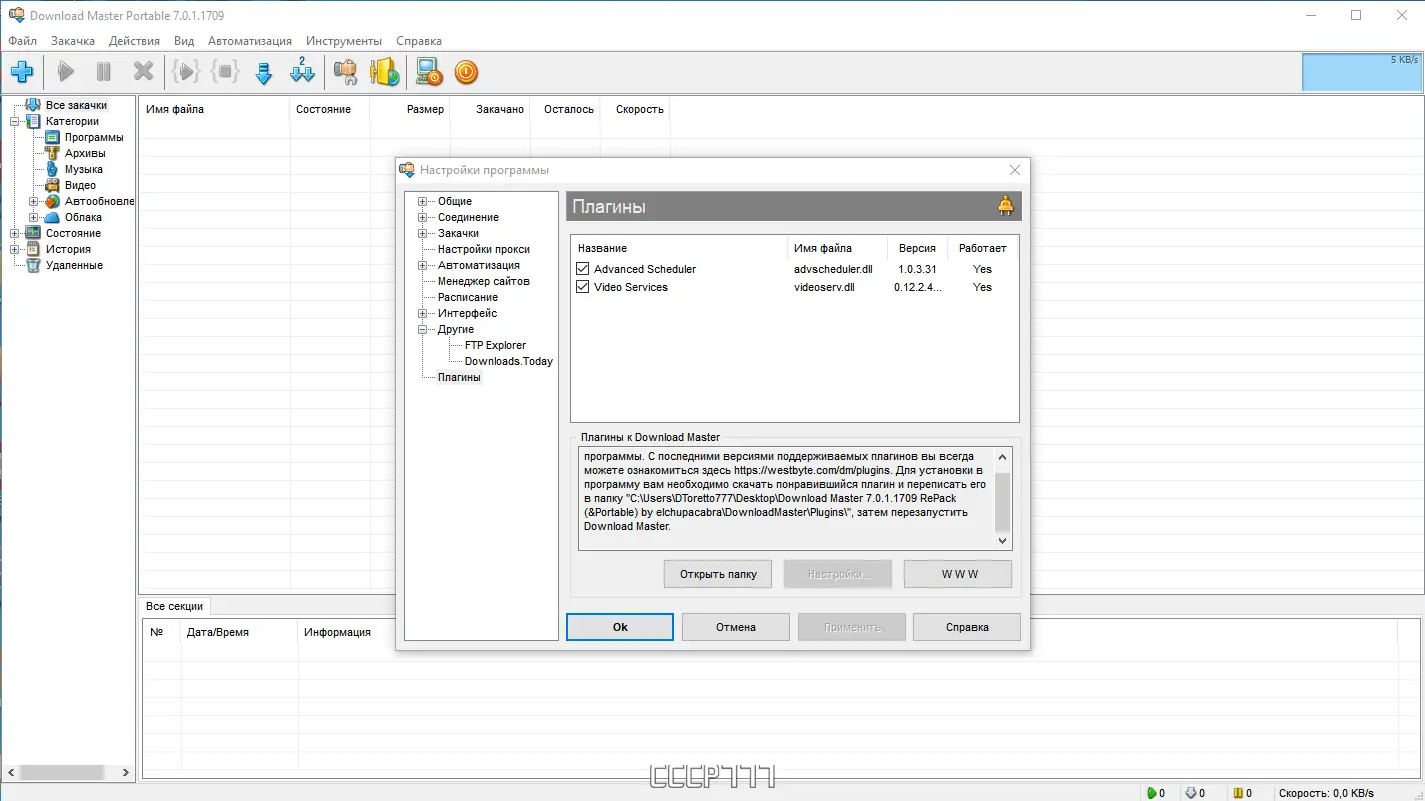Open the Закачка menu
1425x801 pixels.
(73, 41)
